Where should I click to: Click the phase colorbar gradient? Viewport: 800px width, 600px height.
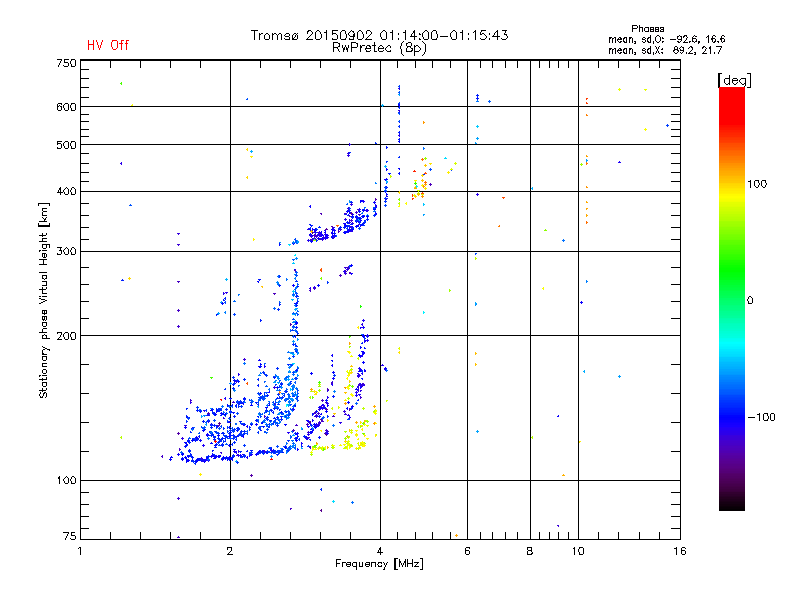[732, 298]
